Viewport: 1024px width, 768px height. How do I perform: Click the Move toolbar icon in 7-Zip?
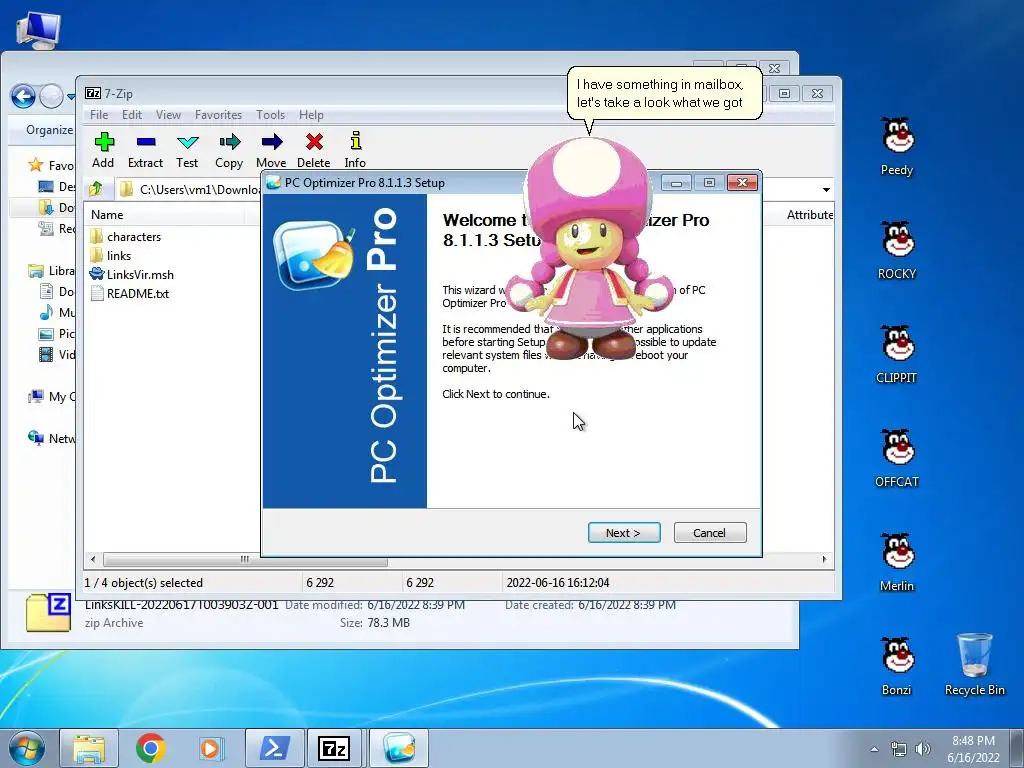tap(271, 150)
